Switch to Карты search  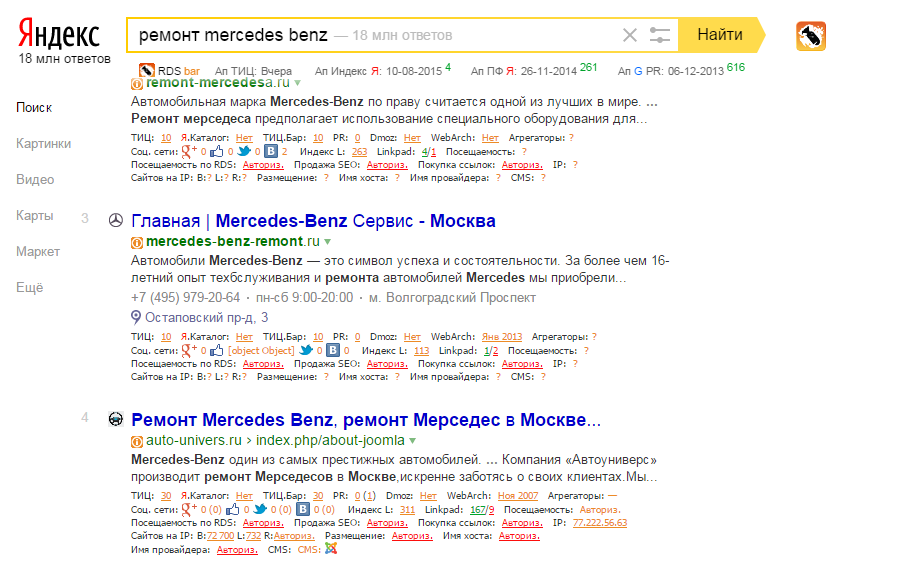(x=35, y=216)
